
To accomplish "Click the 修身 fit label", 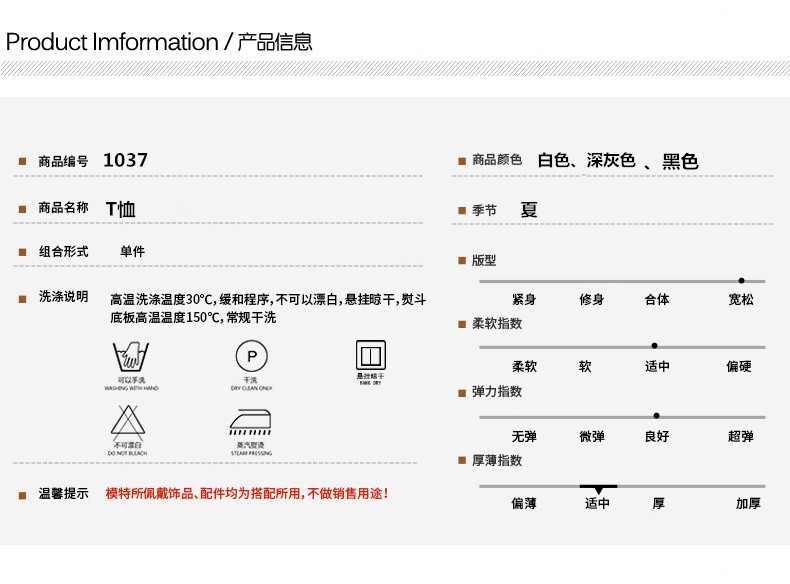I will tap(591, 299).
